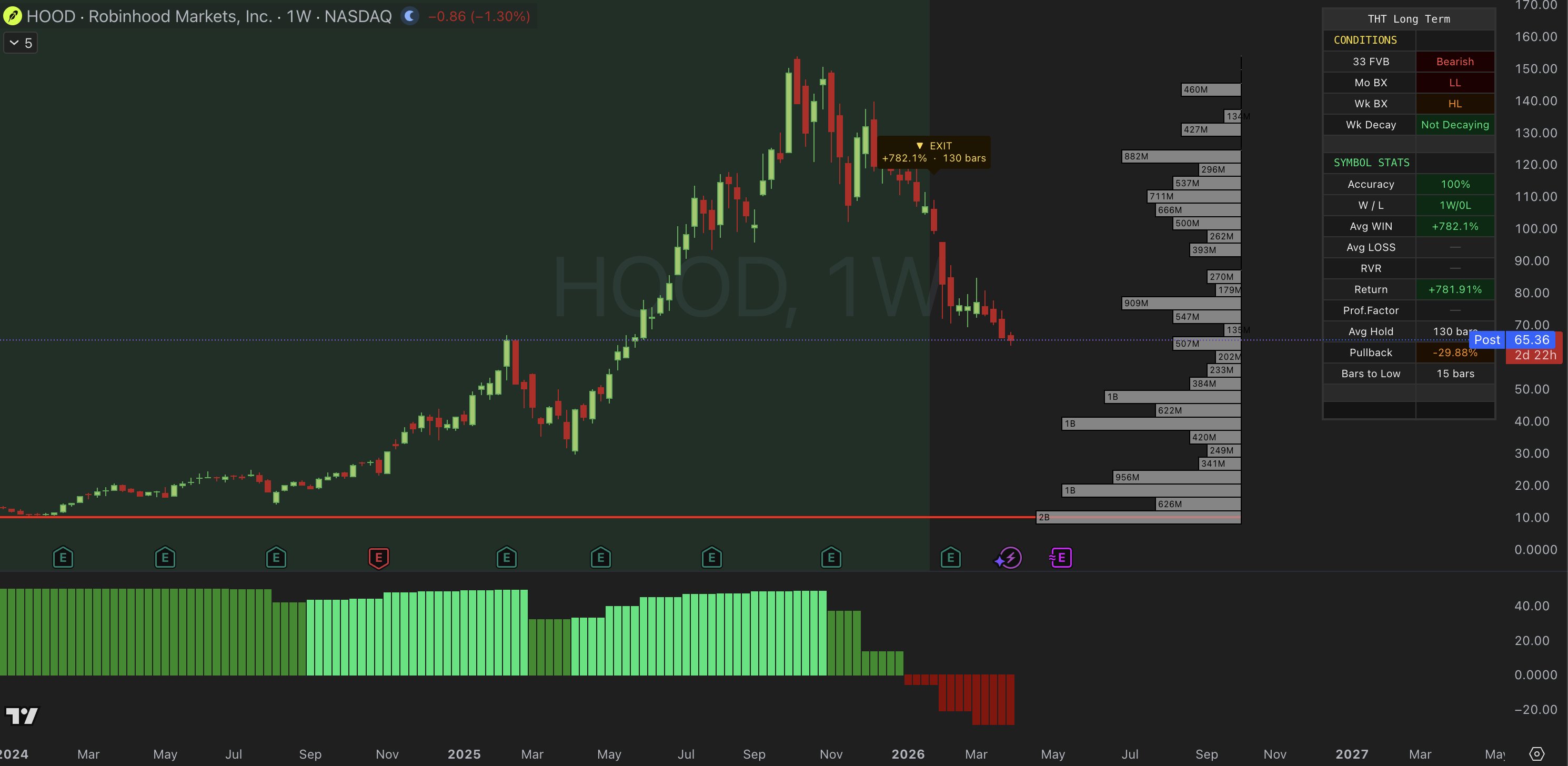Image resolution: width=1568 pixels, height=766 pixels.
Task: Click the 33 FVB Bearish status cell
Action: [x=1454, y=62]
